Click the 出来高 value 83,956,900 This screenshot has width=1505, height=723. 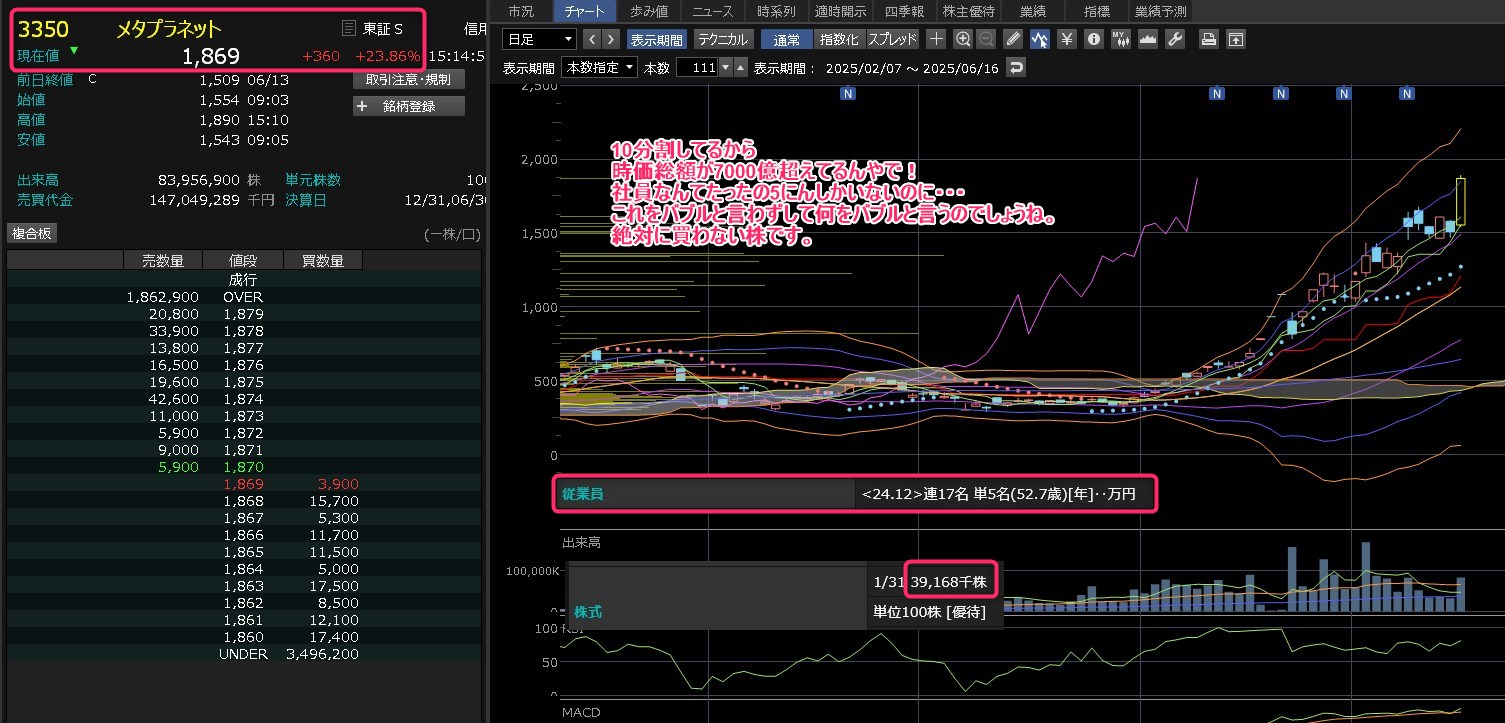coord(197,180)
